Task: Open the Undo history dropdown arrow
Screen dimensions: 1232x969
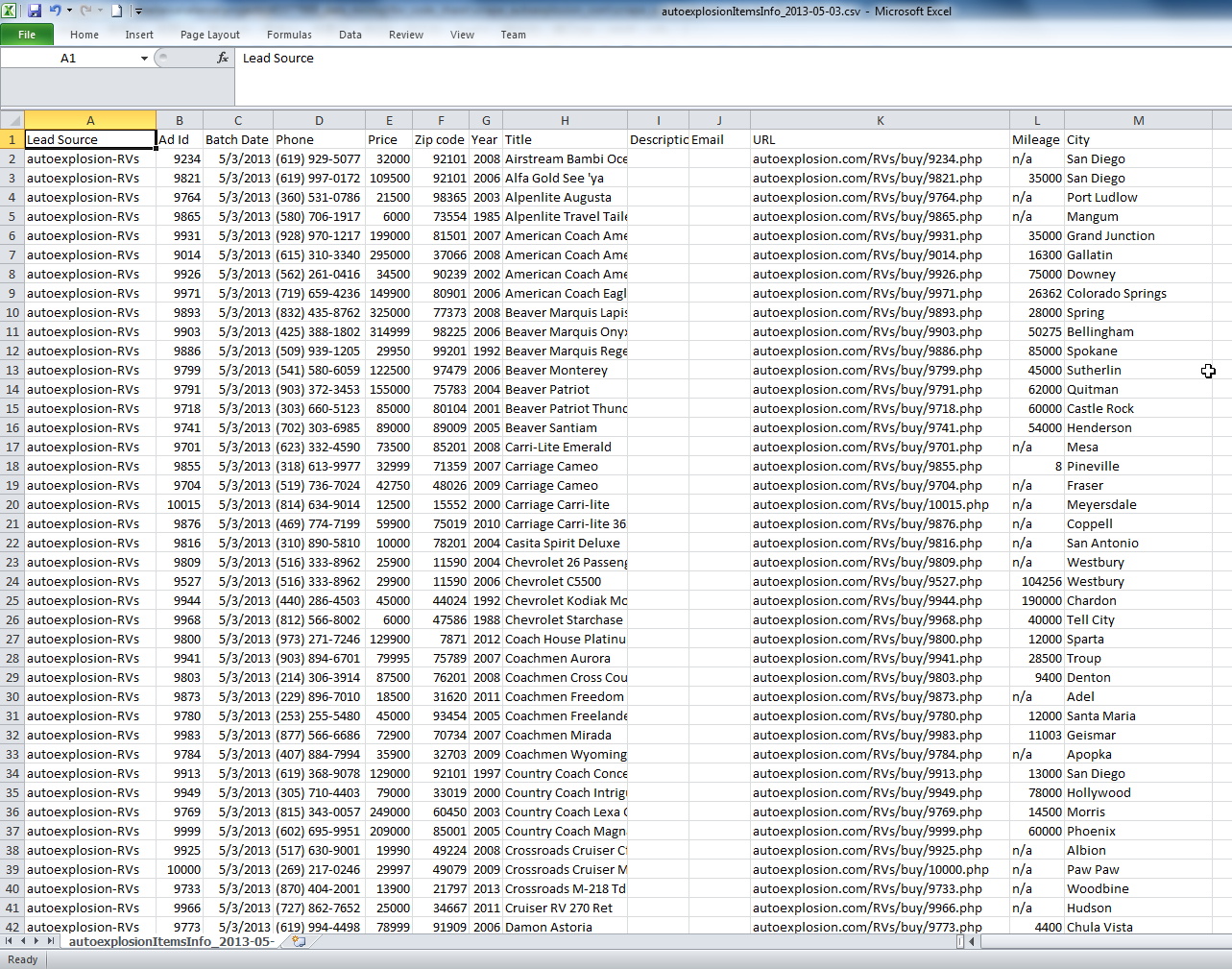Action: [69, 11]
